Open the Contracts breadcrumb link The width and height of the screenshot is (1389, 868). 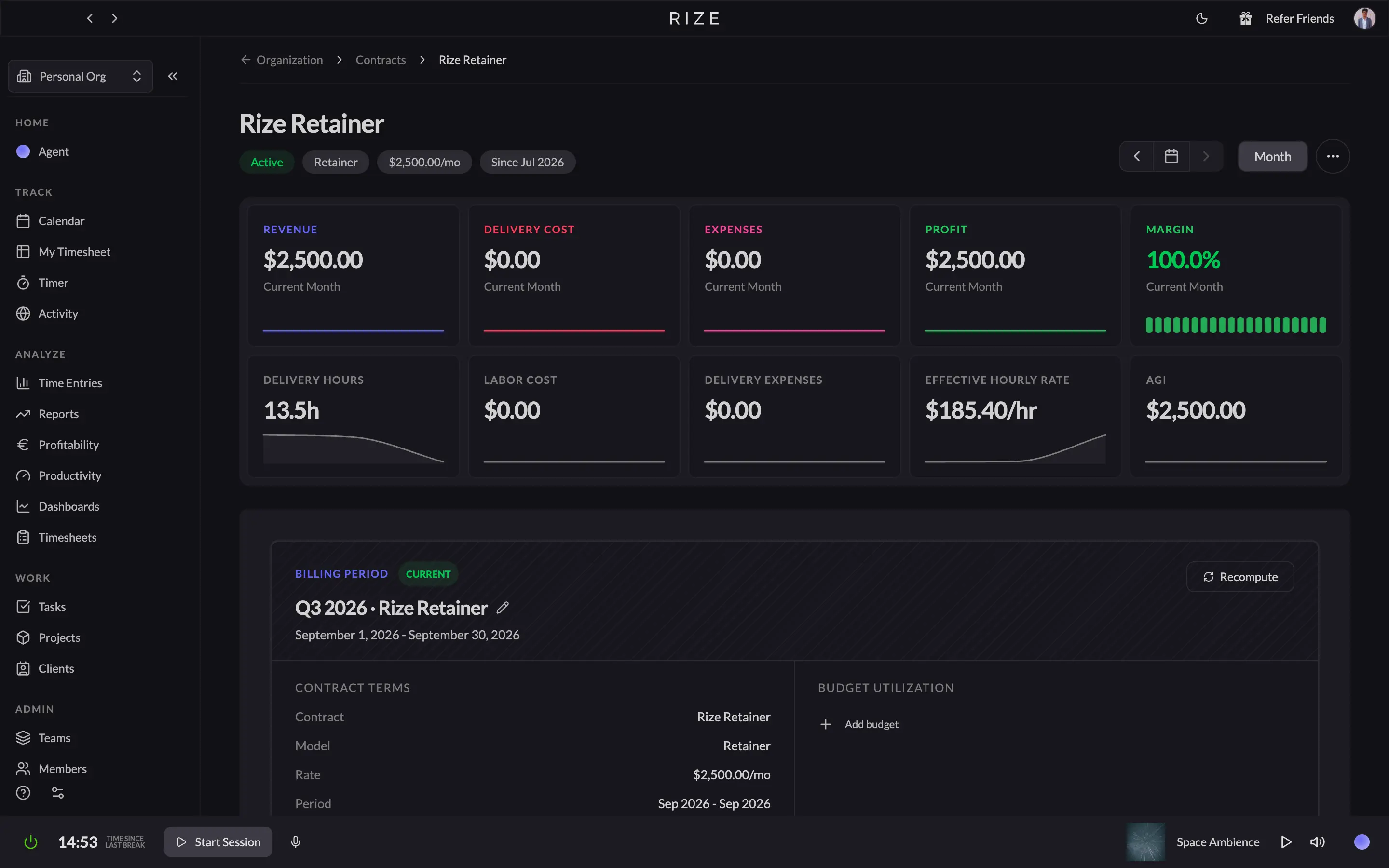[x=381, y=60]
